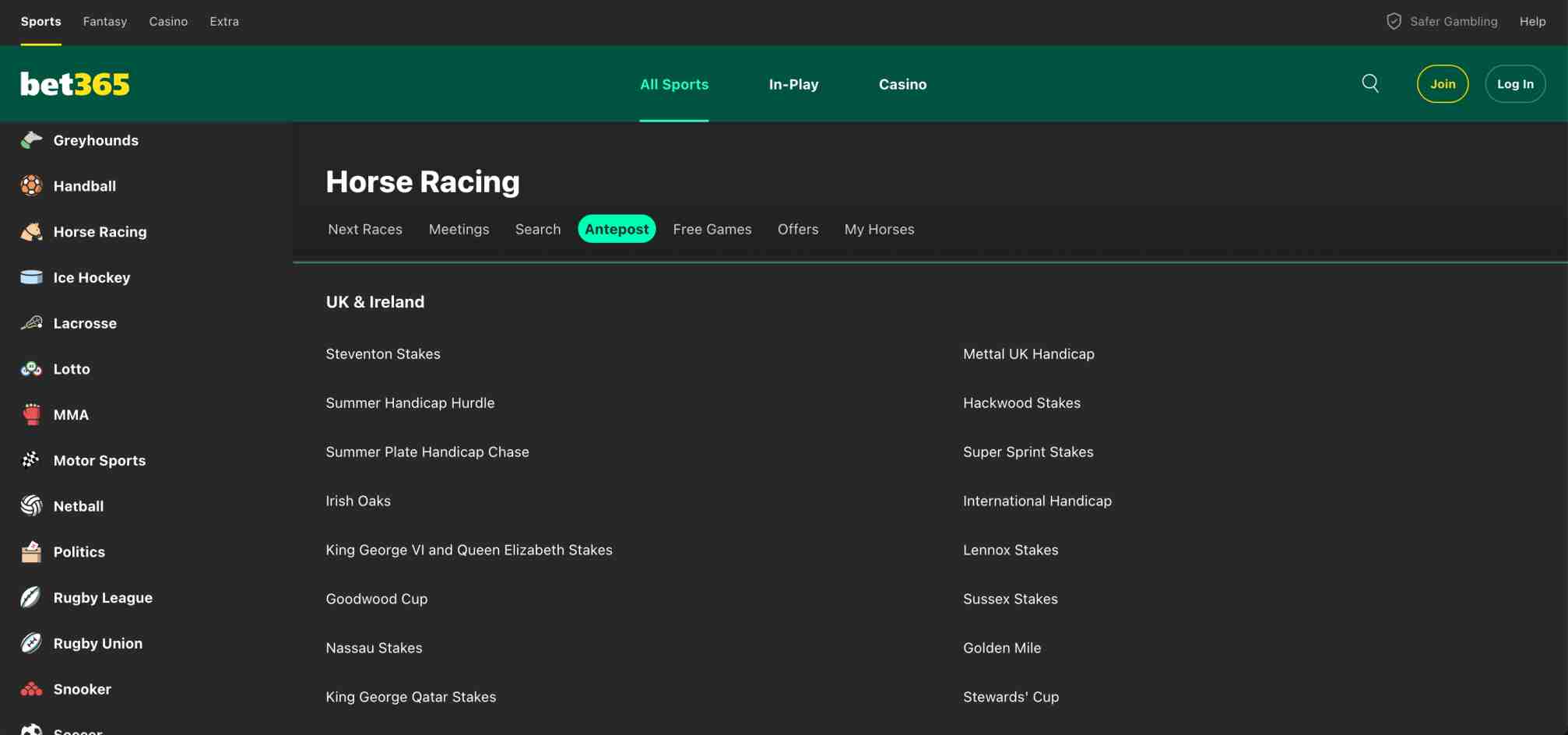Viewport: 1568px width, 735px height.
Task: Switch to the Sports top tab
Action: pos(40,21)
